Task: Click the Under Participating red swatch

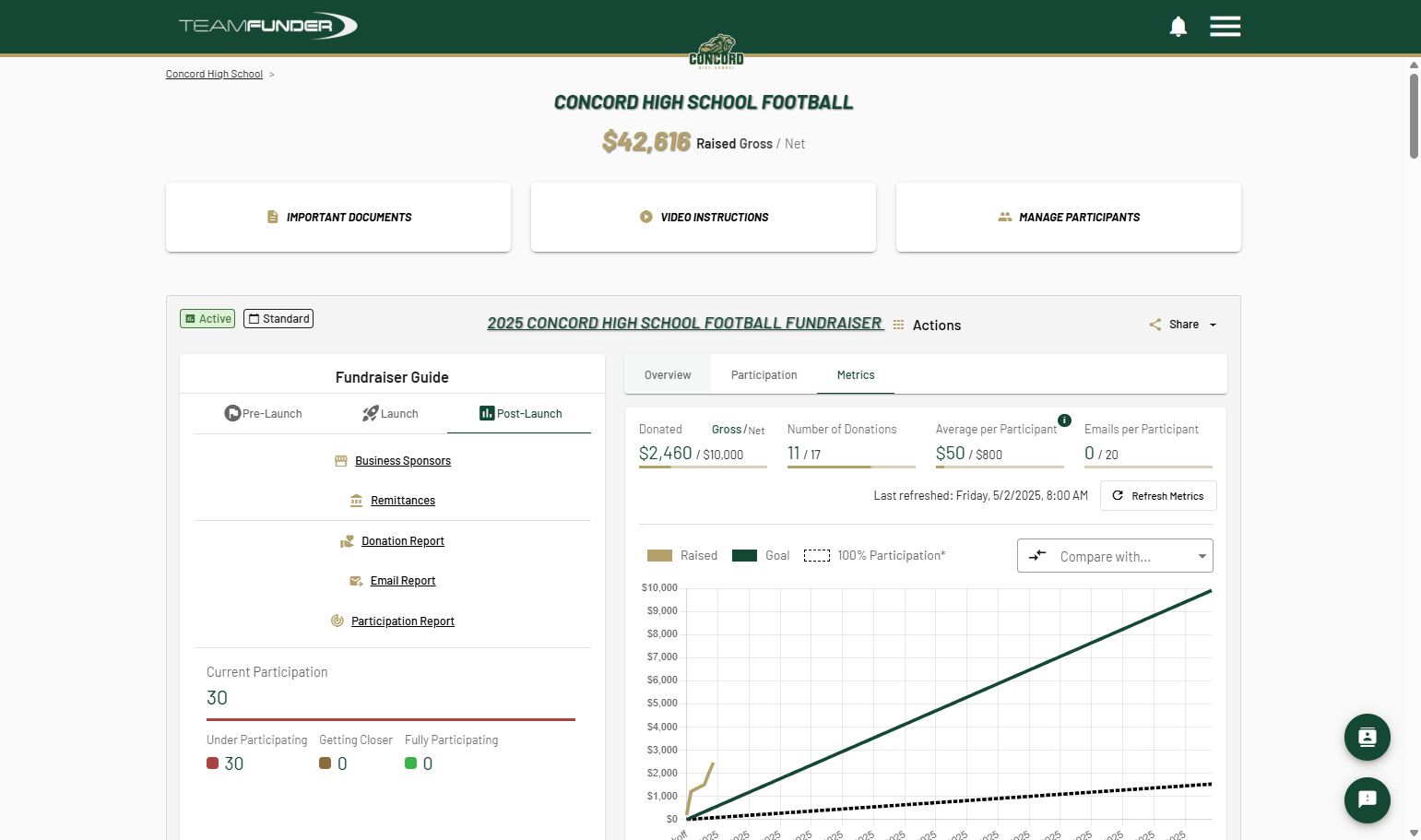Action: (213, 763)
